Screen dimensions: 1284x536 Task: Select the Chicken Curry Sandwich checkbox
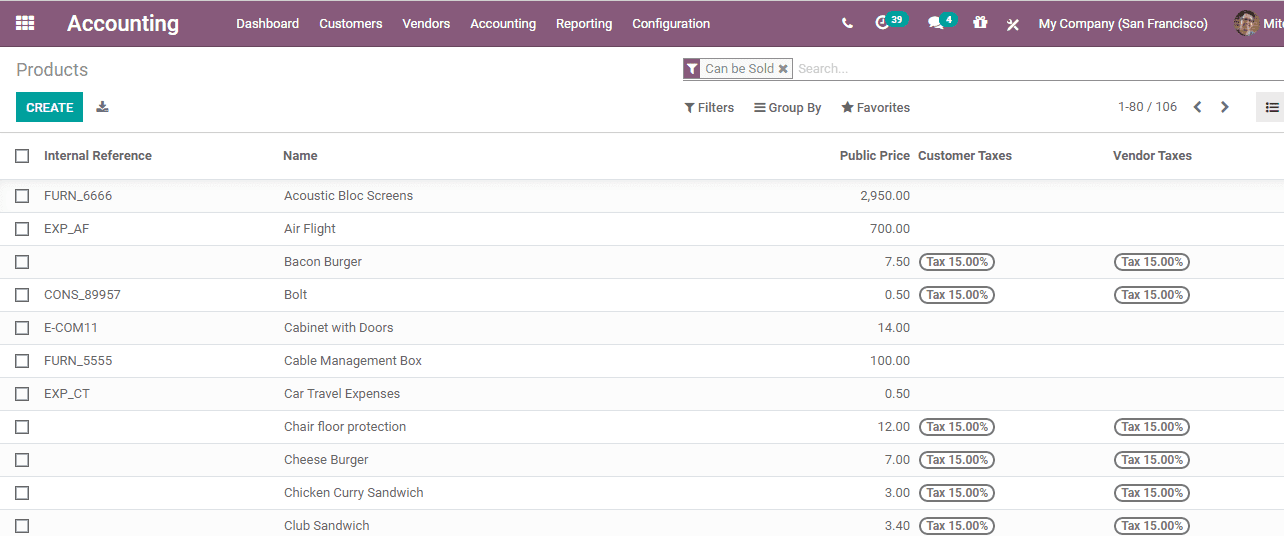(22, 493)
